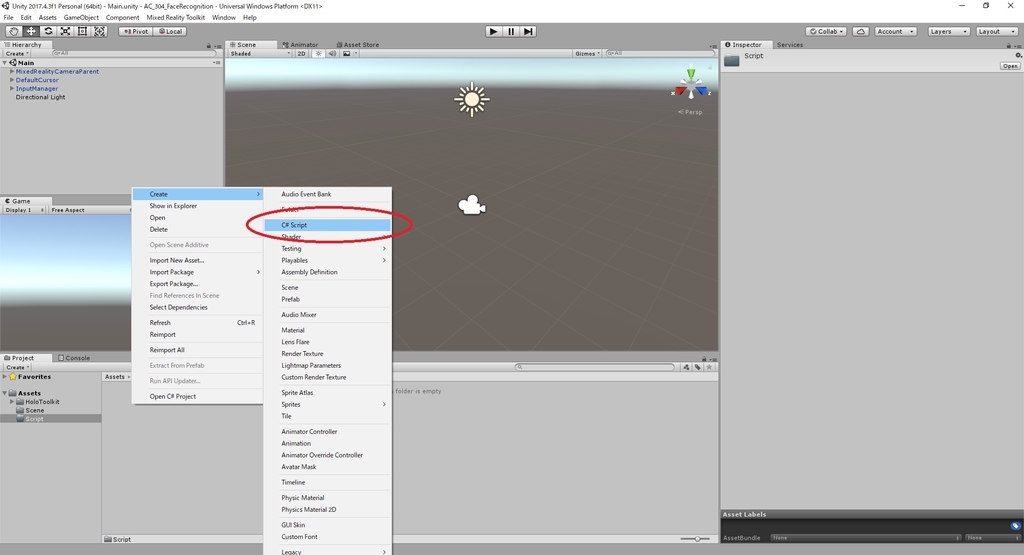Open the Shaded draw mode dropdown
The height and width of the screenshot is (555, 1024).
[x=260, y=54]
